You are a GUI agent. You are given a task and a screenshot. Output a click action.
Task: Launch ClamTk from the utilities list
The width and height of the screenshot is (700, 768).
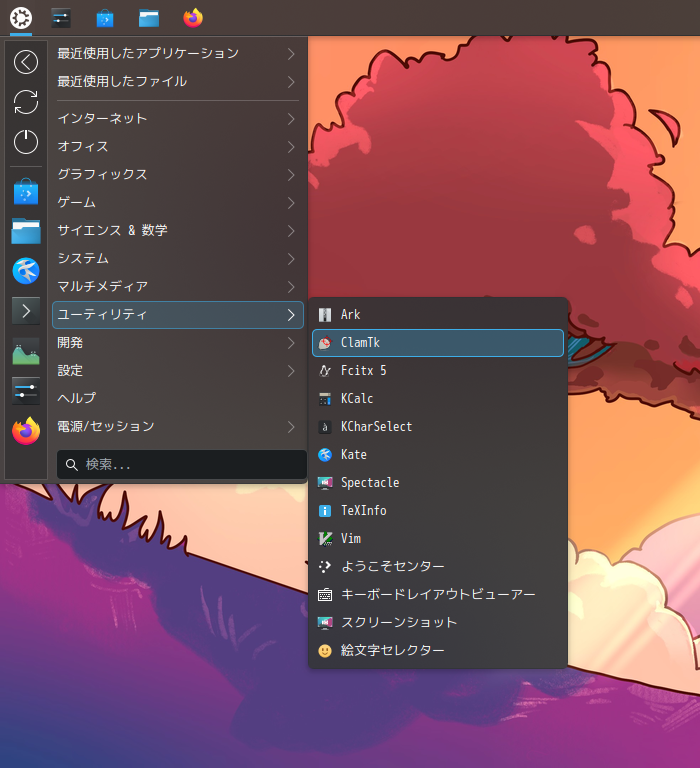(x=438, y=343)
